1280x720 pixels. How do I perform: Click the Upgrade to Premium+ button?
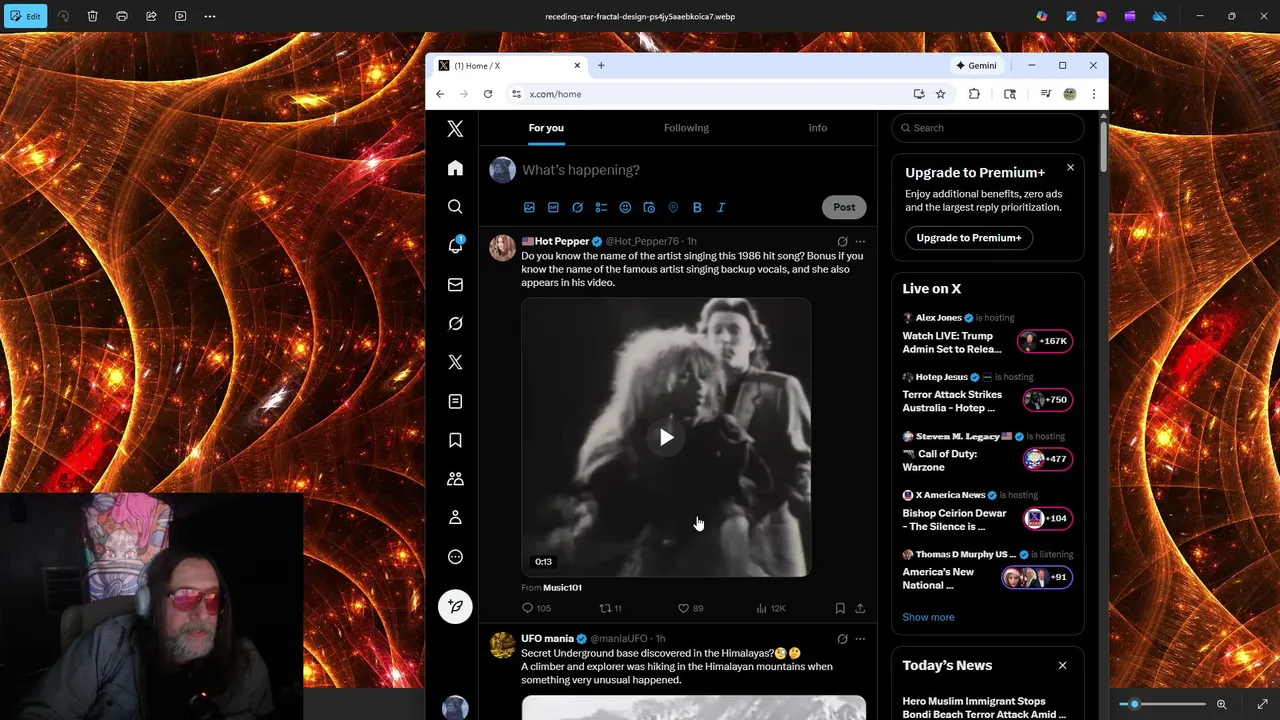(969, 238)
